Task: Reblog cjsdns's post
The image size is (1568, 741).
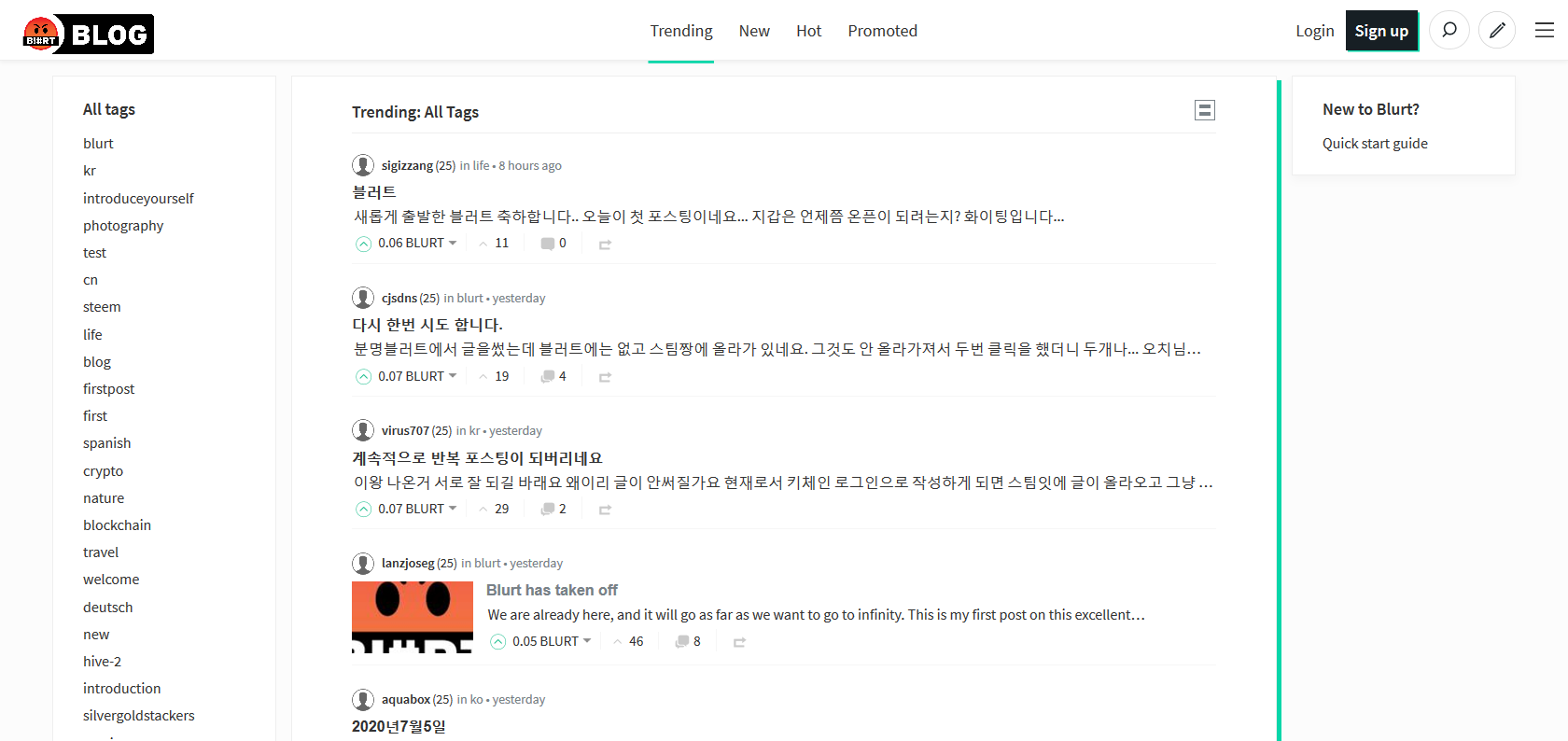Action: (x=605, y=377)
